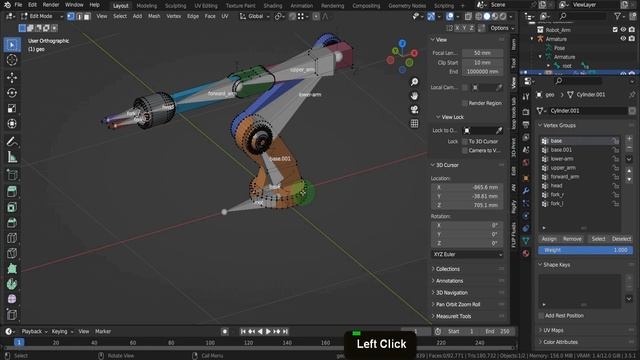Enable Lock To 3D Cursor checkbox

[x=465, y=142]
